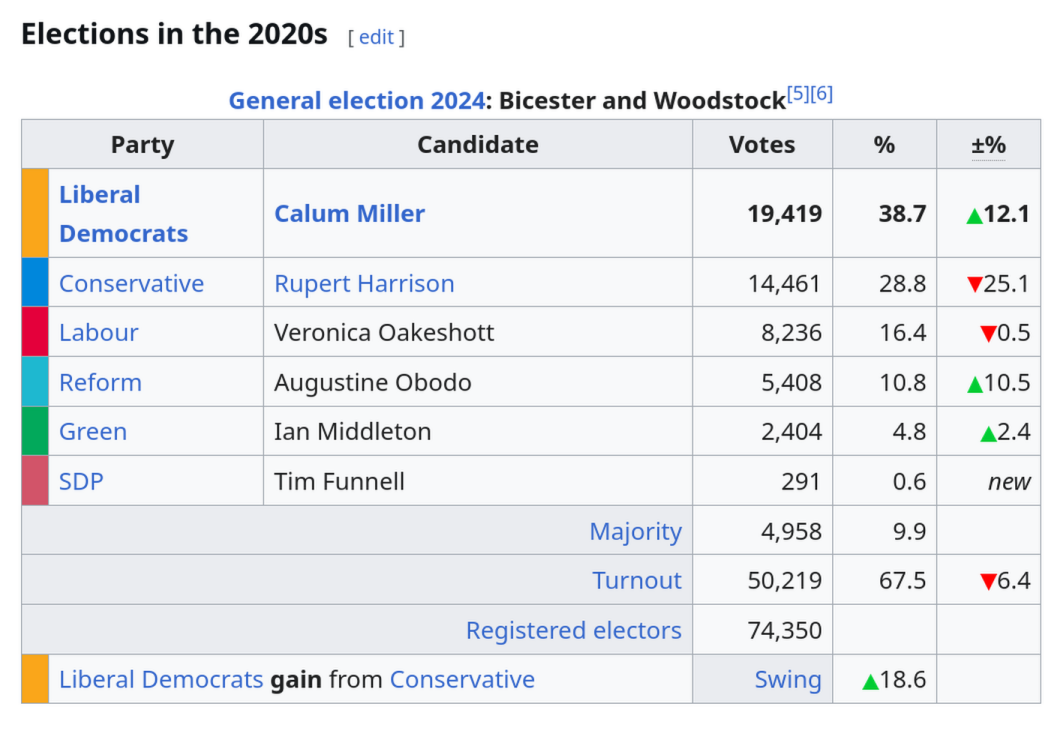Click the ±% column header abbreviation
Viewport: 1063px width, 731px height.
pos(988,145)
